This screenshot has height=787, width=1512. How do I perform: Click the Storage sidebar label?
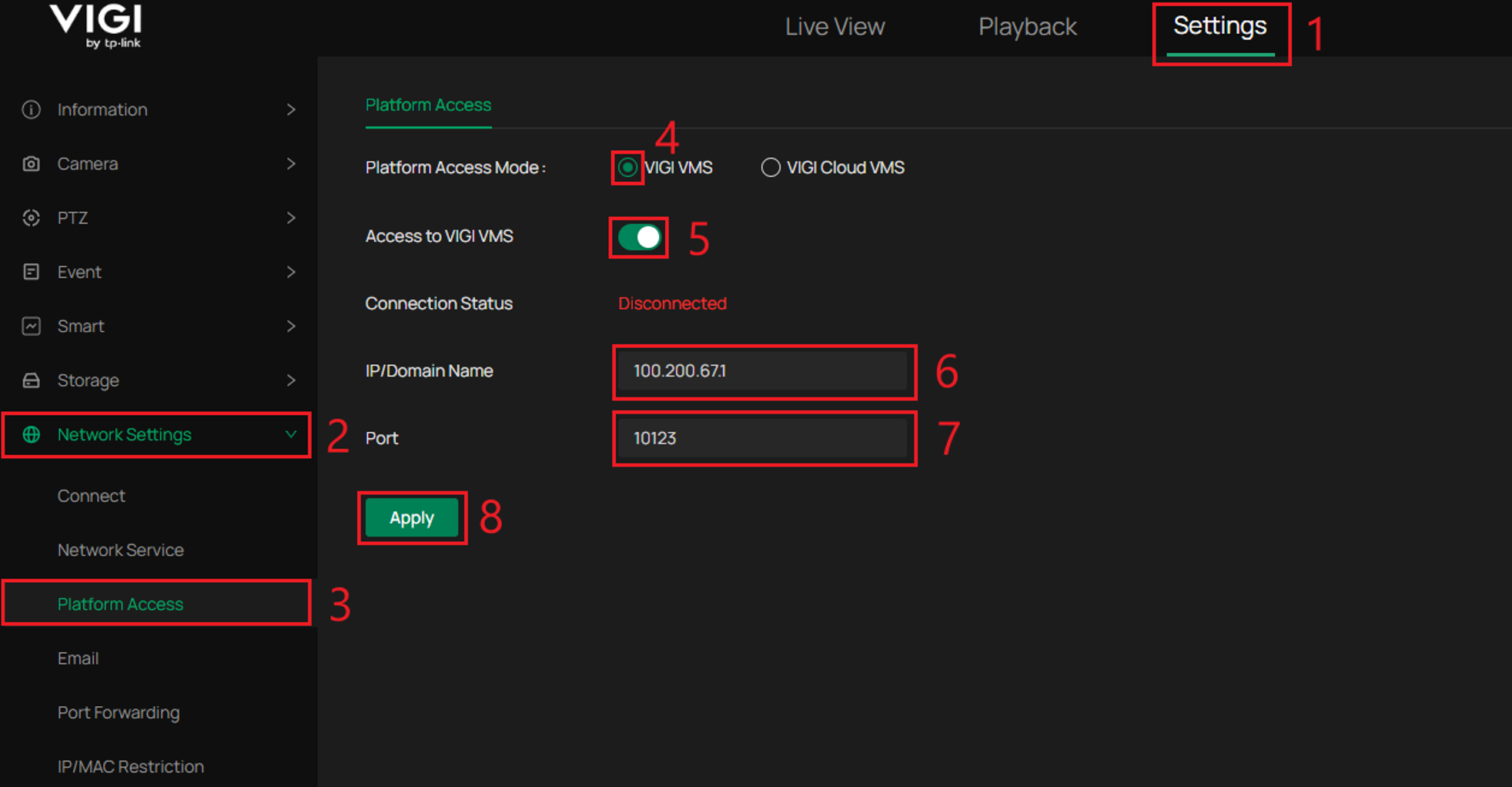[x=88, y=380]
